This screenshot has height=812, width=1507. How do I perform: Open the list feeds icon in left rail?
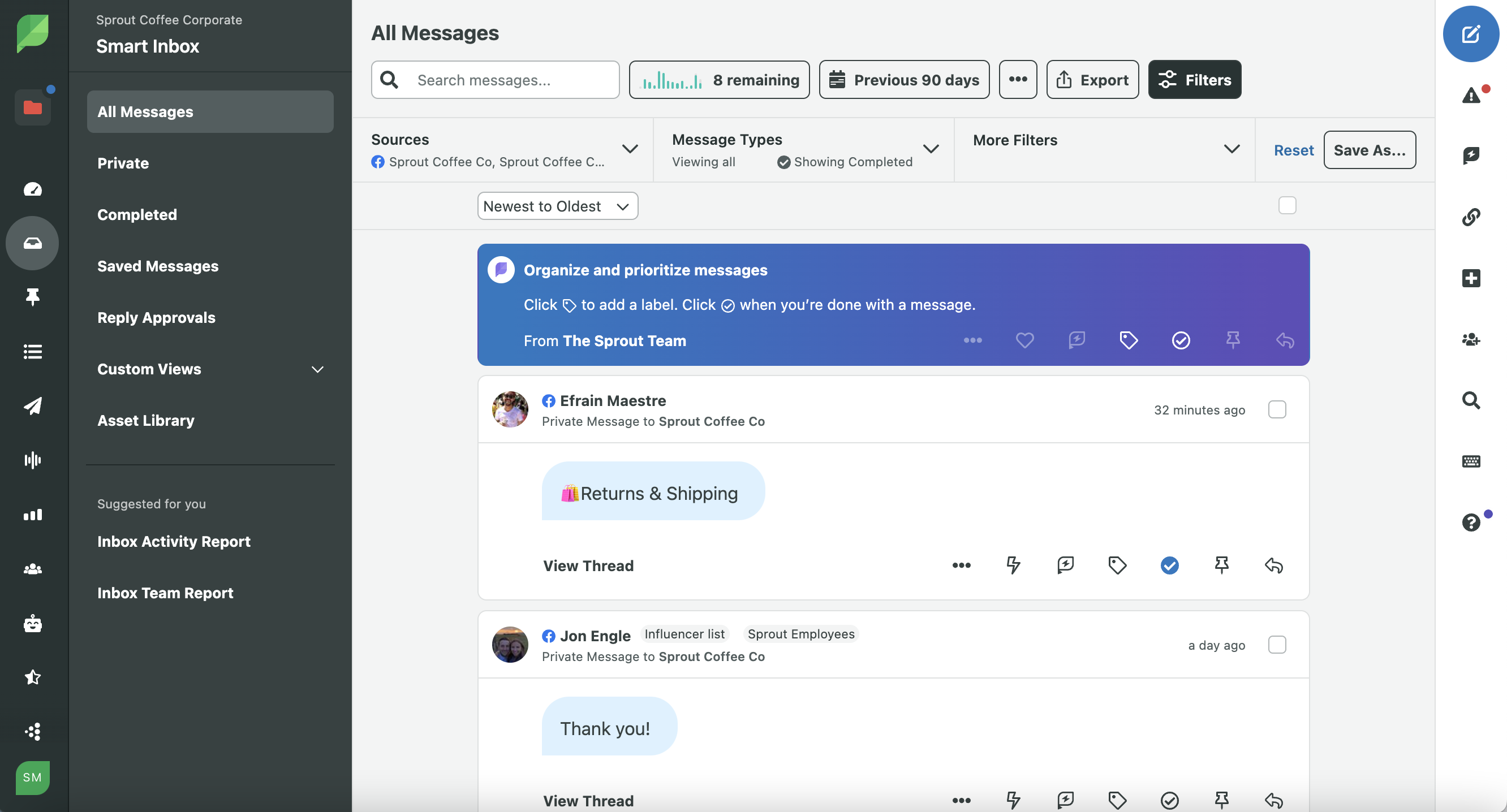(x=33, y=351)
